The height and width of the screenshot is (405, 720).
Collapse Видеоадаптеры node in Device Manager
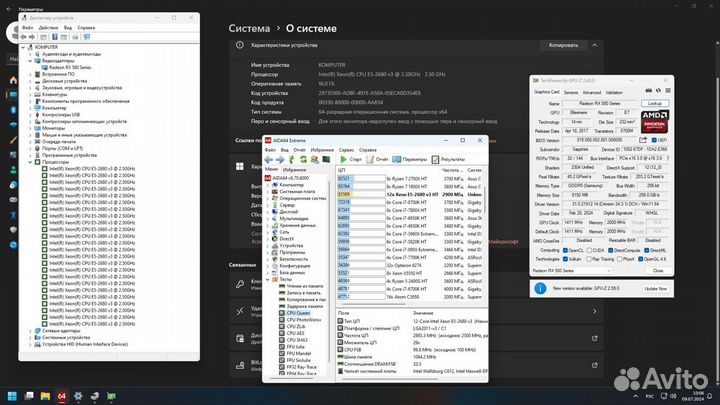click(x=31, y=61)
